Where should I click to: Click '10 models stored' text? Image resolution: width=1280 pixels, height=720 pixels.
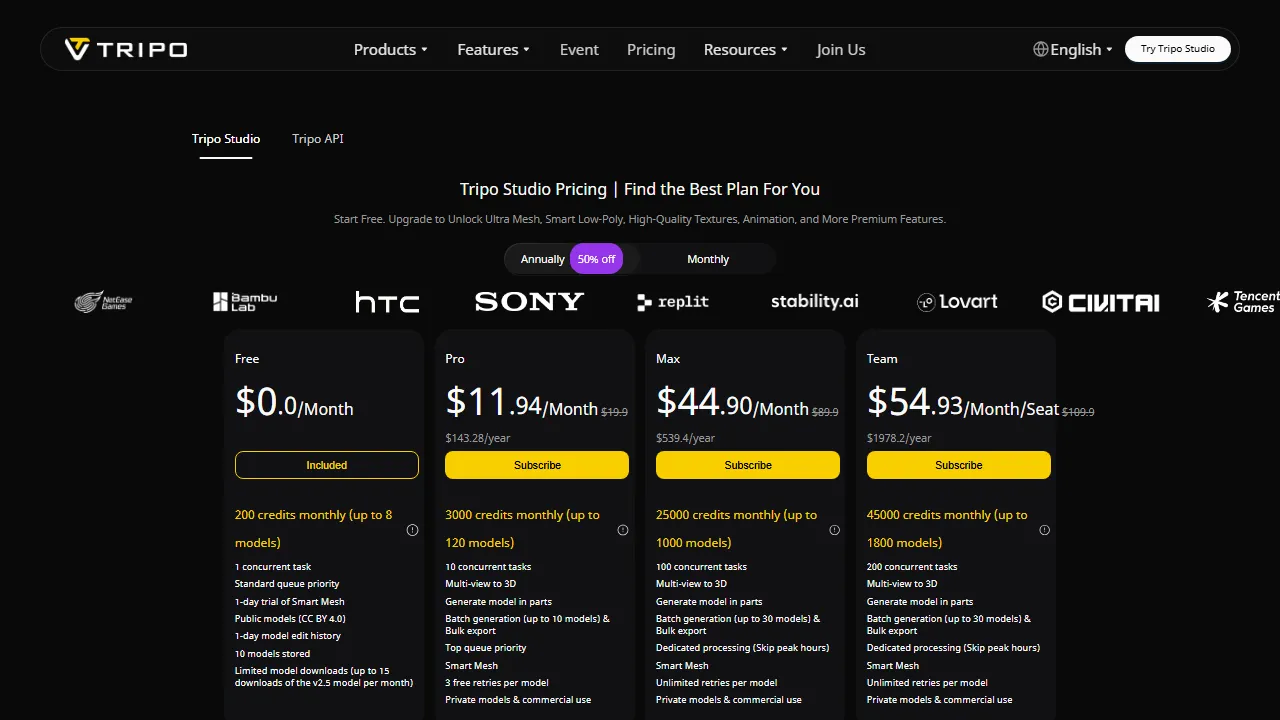click(273, 654)
